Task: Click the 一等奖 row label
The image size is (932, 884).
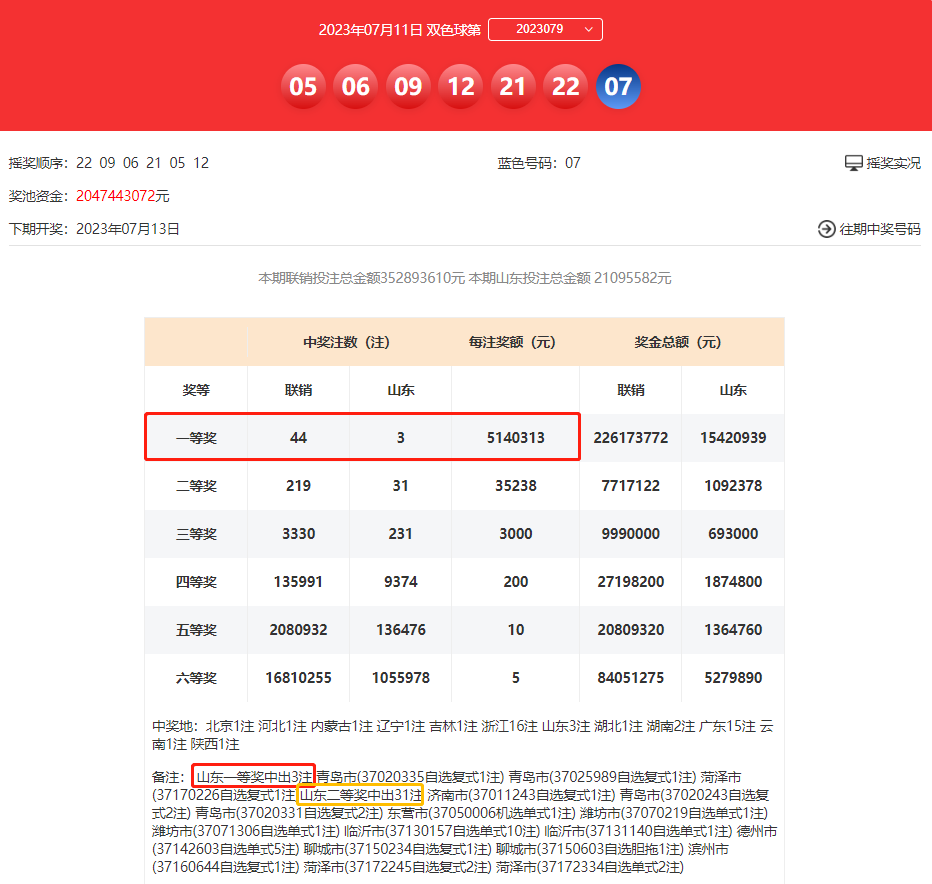Action: tap(196, 438)
